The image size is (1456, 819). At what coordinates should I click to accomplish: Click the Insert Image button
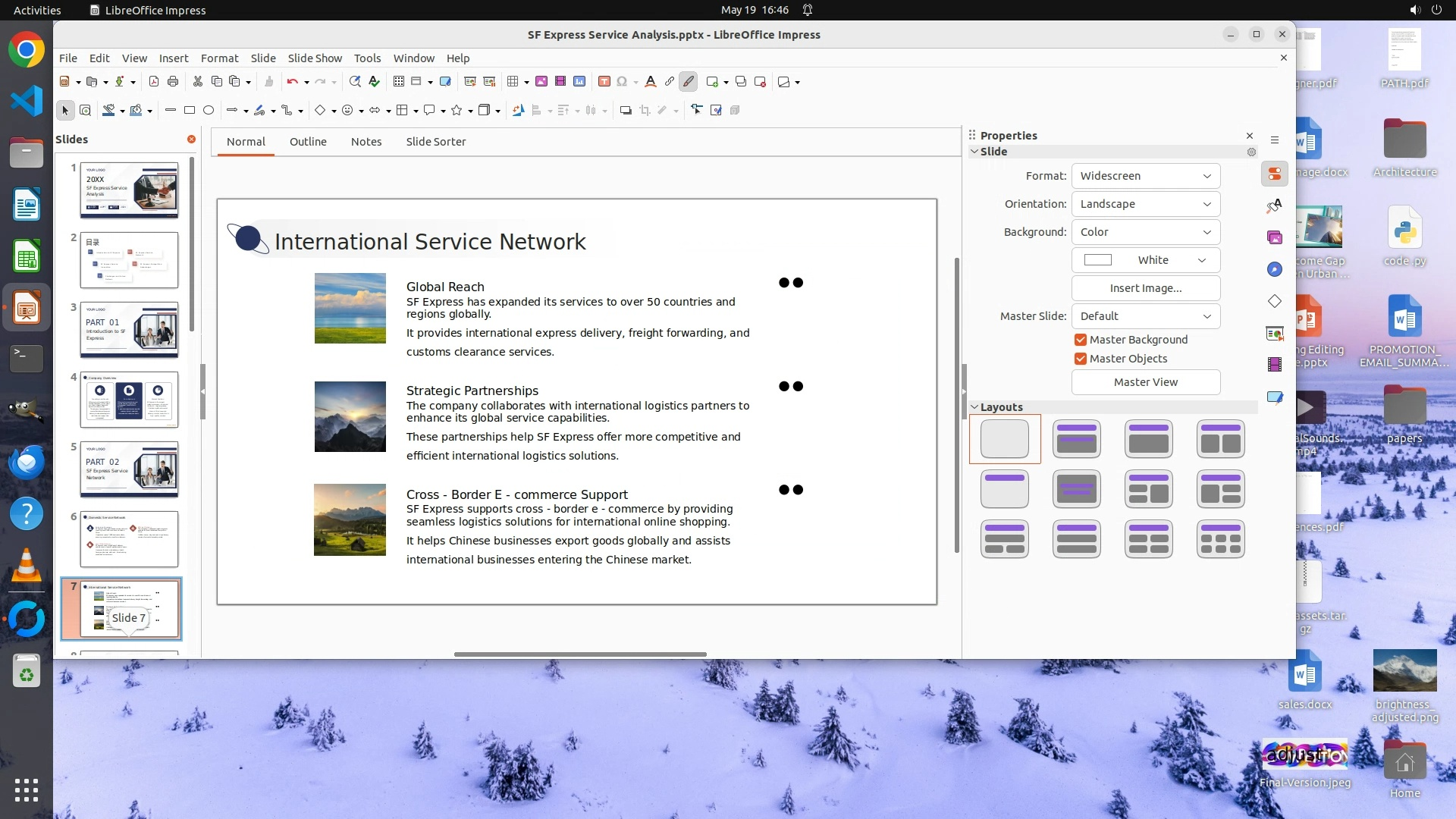point(1145,288)
